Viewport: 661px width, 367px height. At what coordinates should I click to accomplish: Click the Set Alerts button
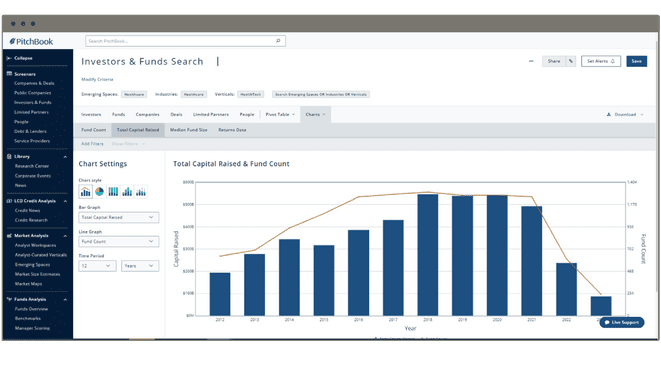[x=601, y=61]
